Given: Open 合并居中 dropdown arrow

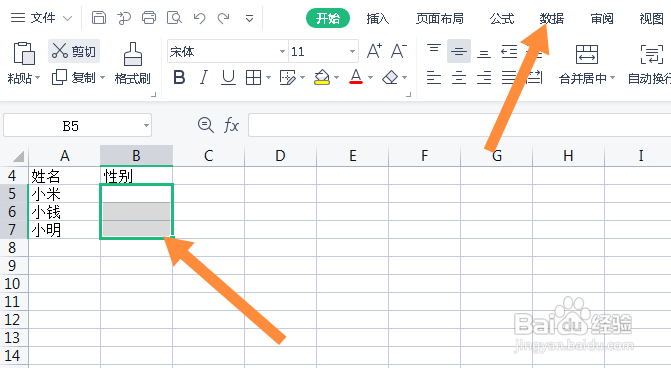Looking at the screenshot, I should pyautogui.click(x=612, y=78).
